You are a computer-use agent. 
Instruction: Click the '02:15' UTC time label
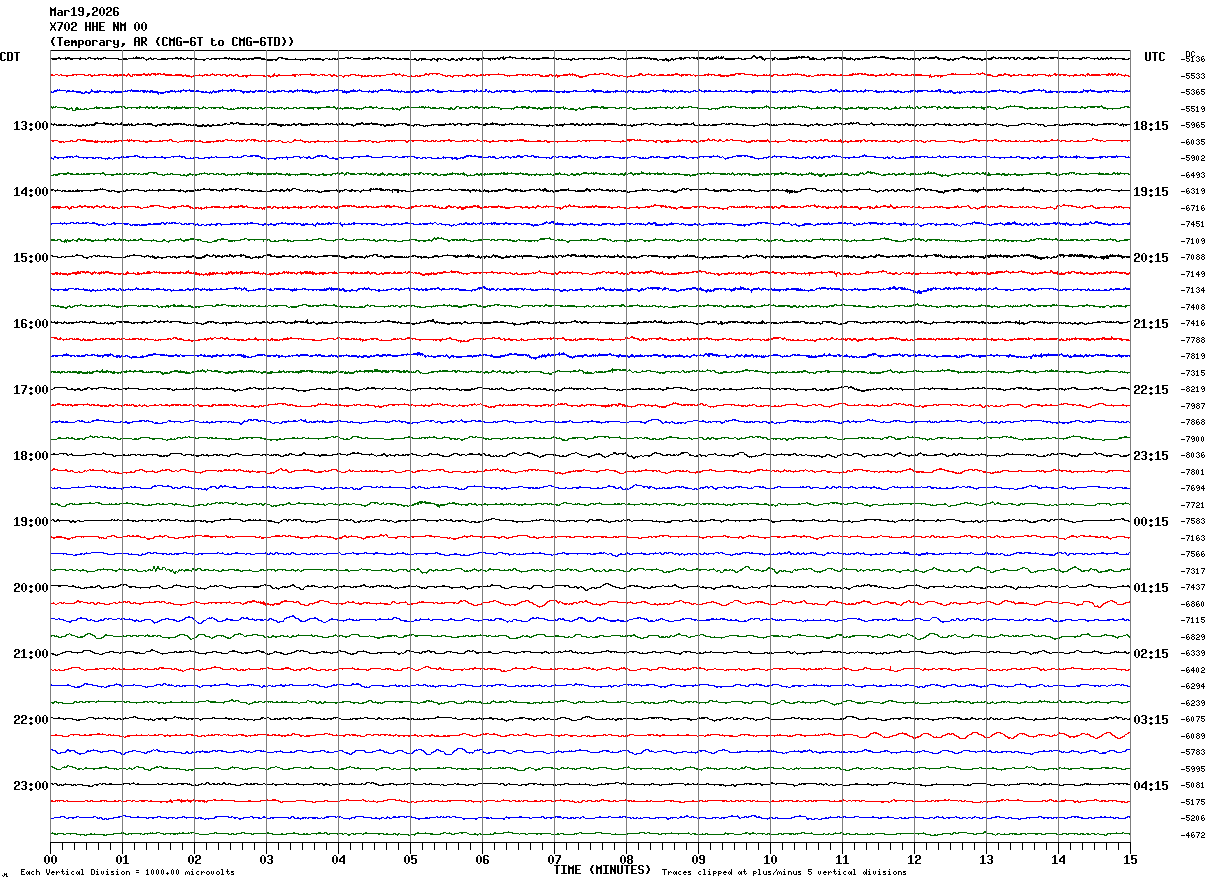pyautogui.click(x=1151, y=654)
